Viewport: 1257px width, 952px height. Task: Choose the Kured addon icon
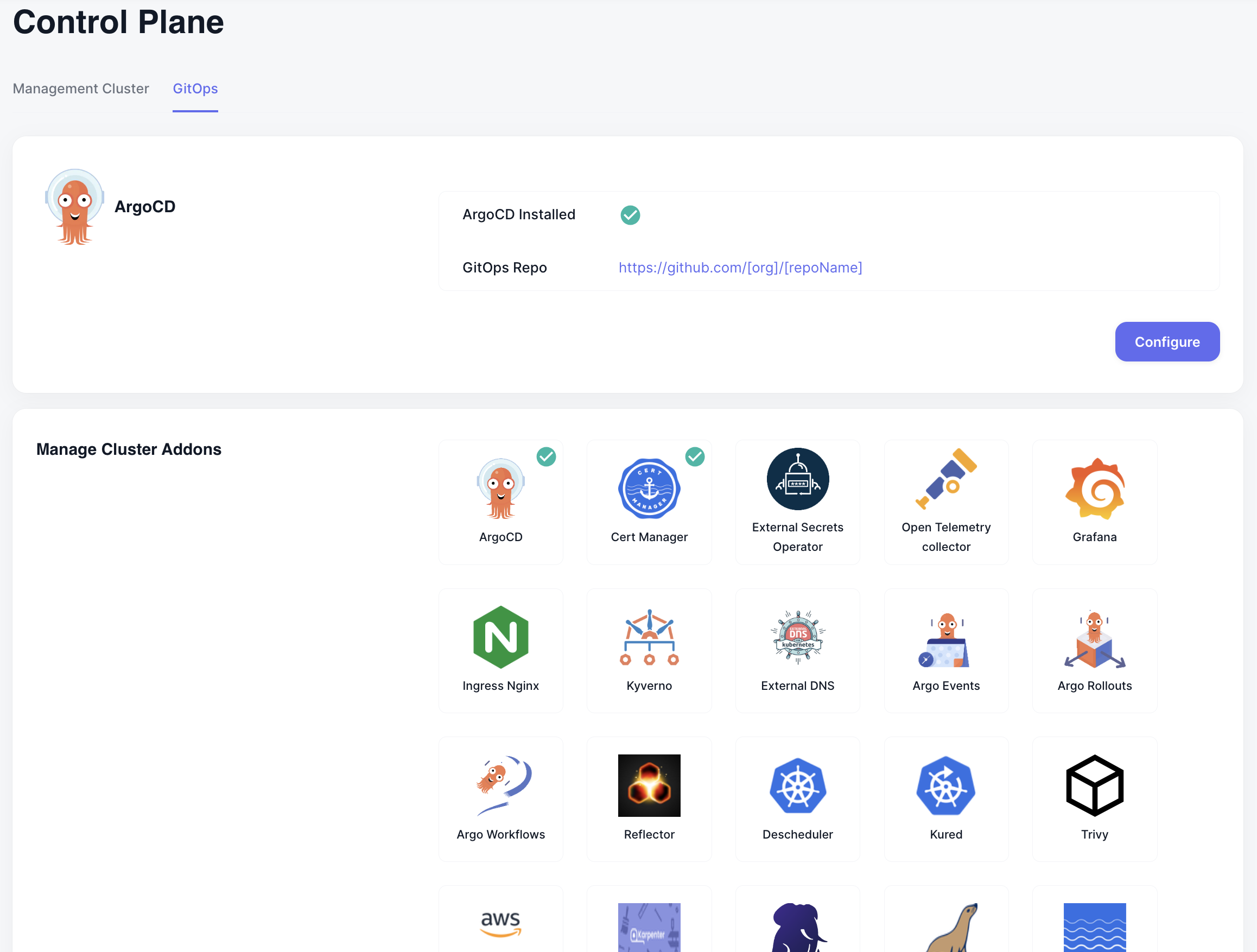click(x=945, y=785)
